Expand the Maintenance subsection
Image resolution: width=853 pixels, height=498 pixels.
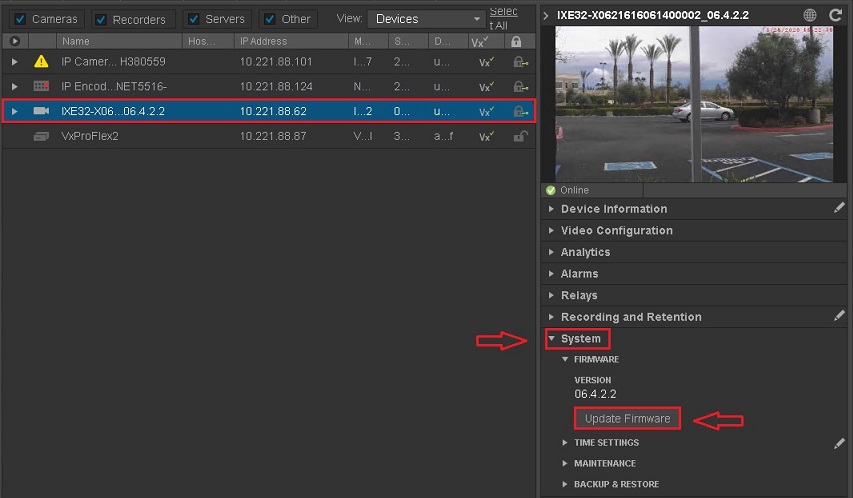click(x=604, y=463)
